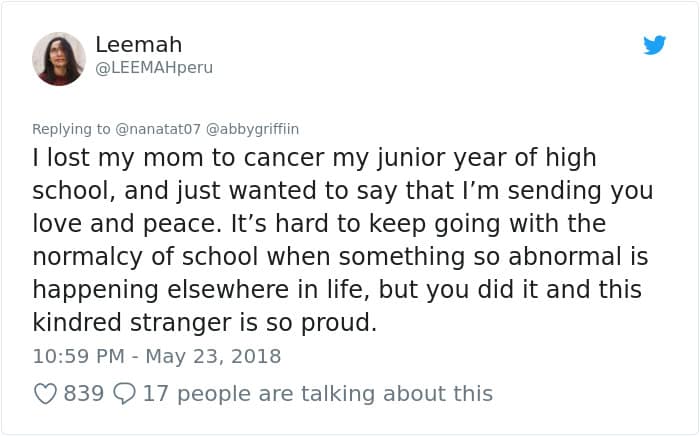Click the Twitter bird logo
The width and height of the screenshot is (700, 436).
pyautogui.click(x=654, y=46)
